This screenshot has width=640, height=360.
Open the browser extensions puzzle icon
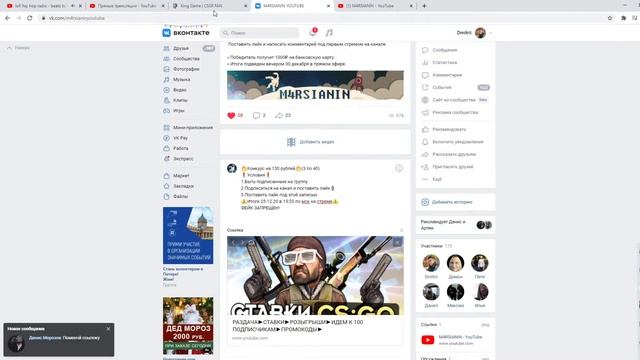[623, 18]
